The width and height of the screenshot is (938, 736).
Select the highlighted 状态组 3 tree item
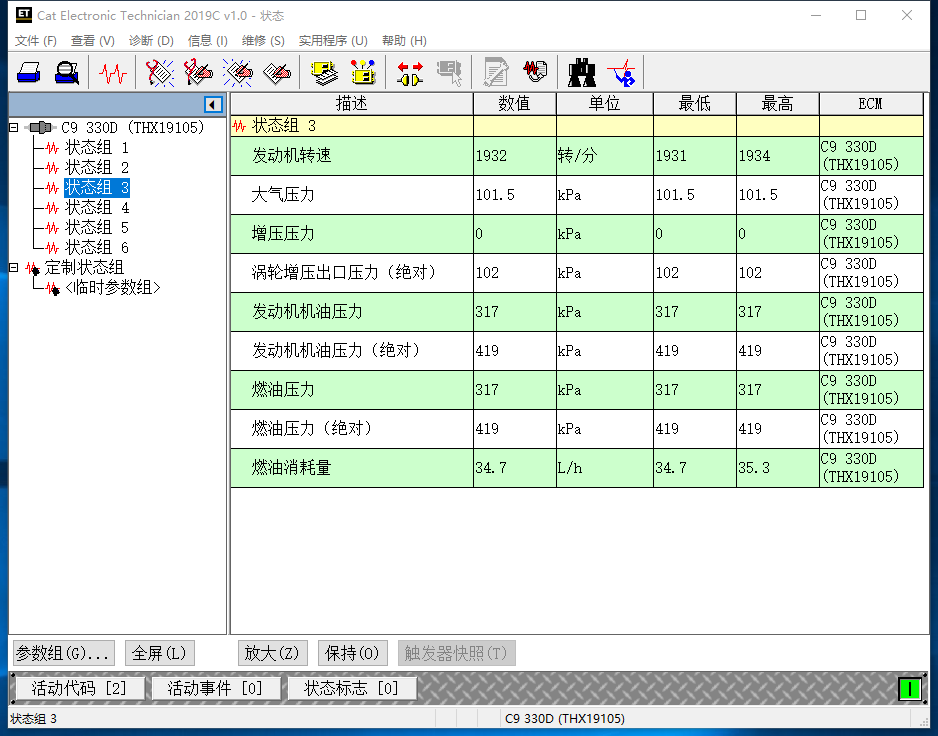97,188
